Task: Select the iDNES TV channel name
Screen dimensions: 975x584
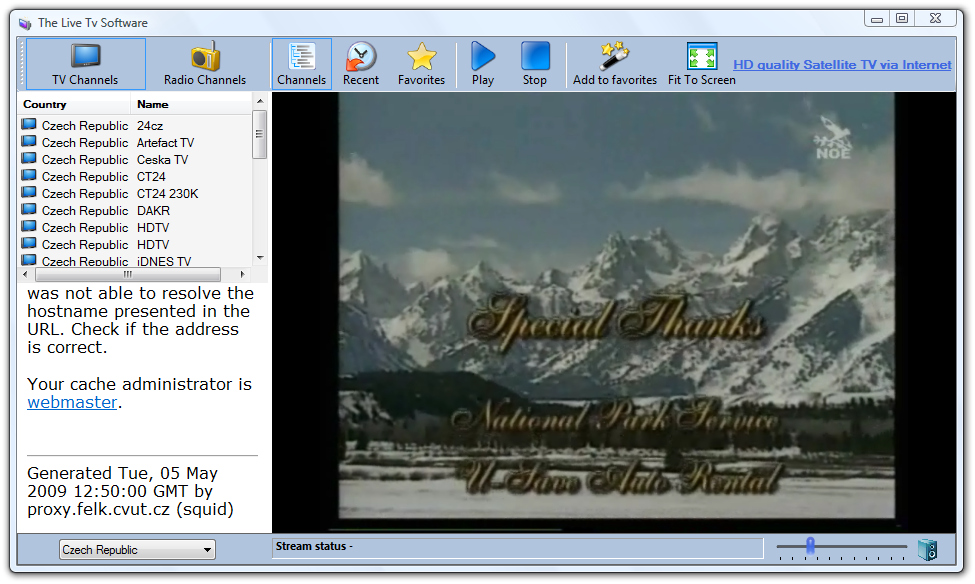Action: [x=164, y=261]
